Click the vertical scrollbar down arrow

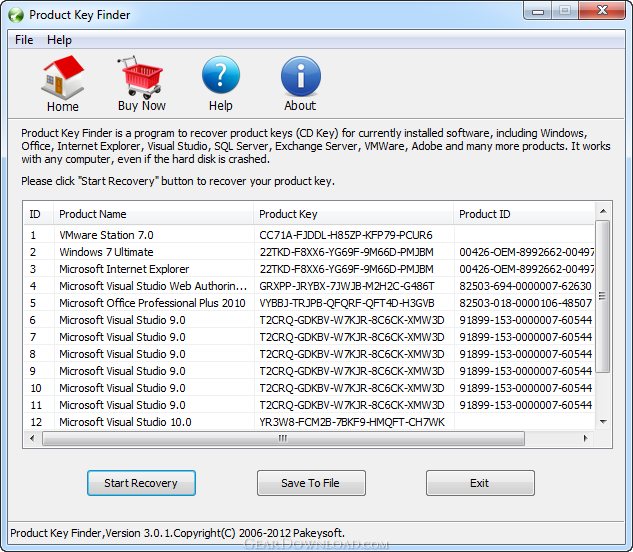603,422
